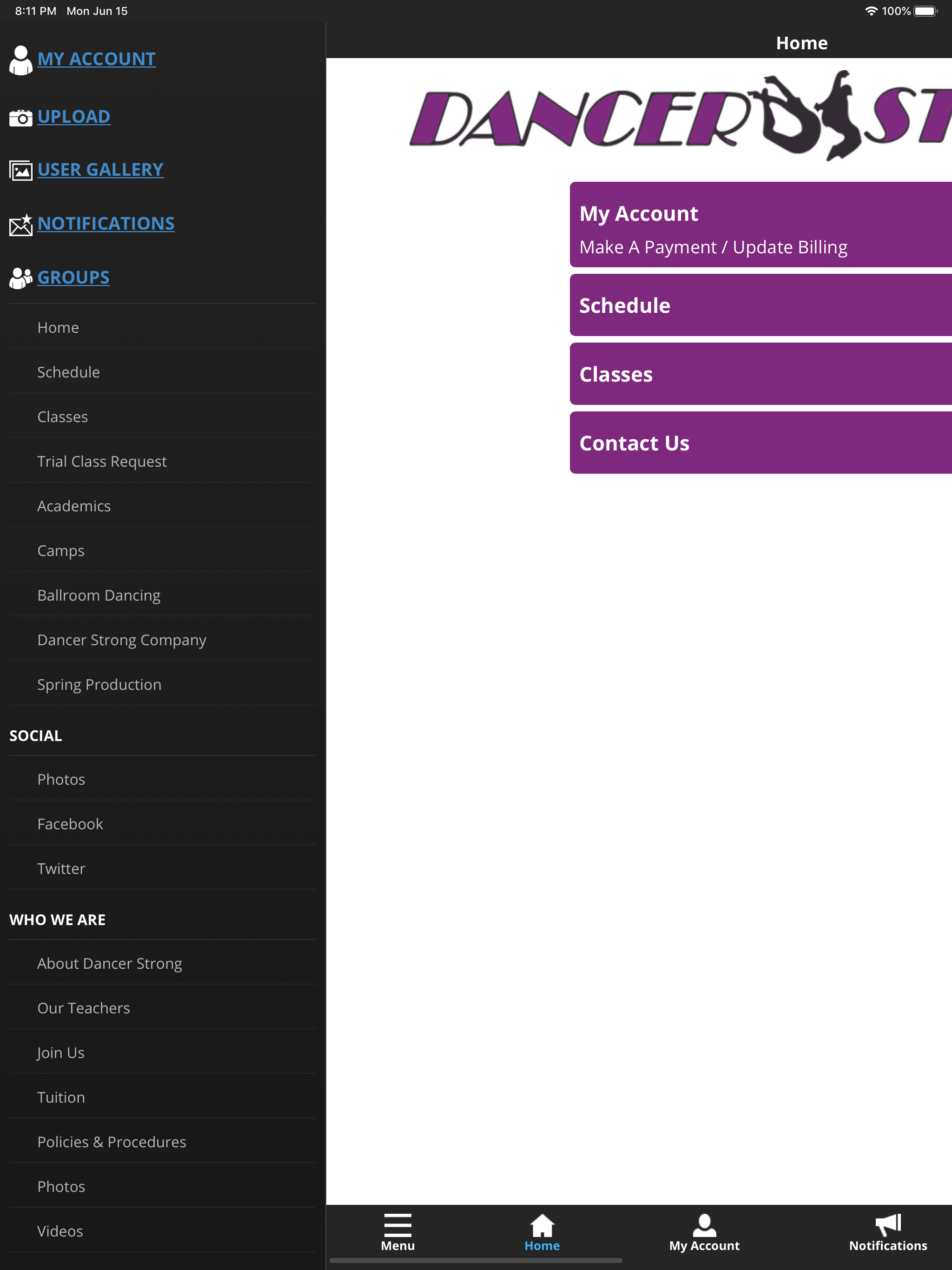Tap the purple Contact Us button
952x1270 pixels.
click(x=761, y=443)
